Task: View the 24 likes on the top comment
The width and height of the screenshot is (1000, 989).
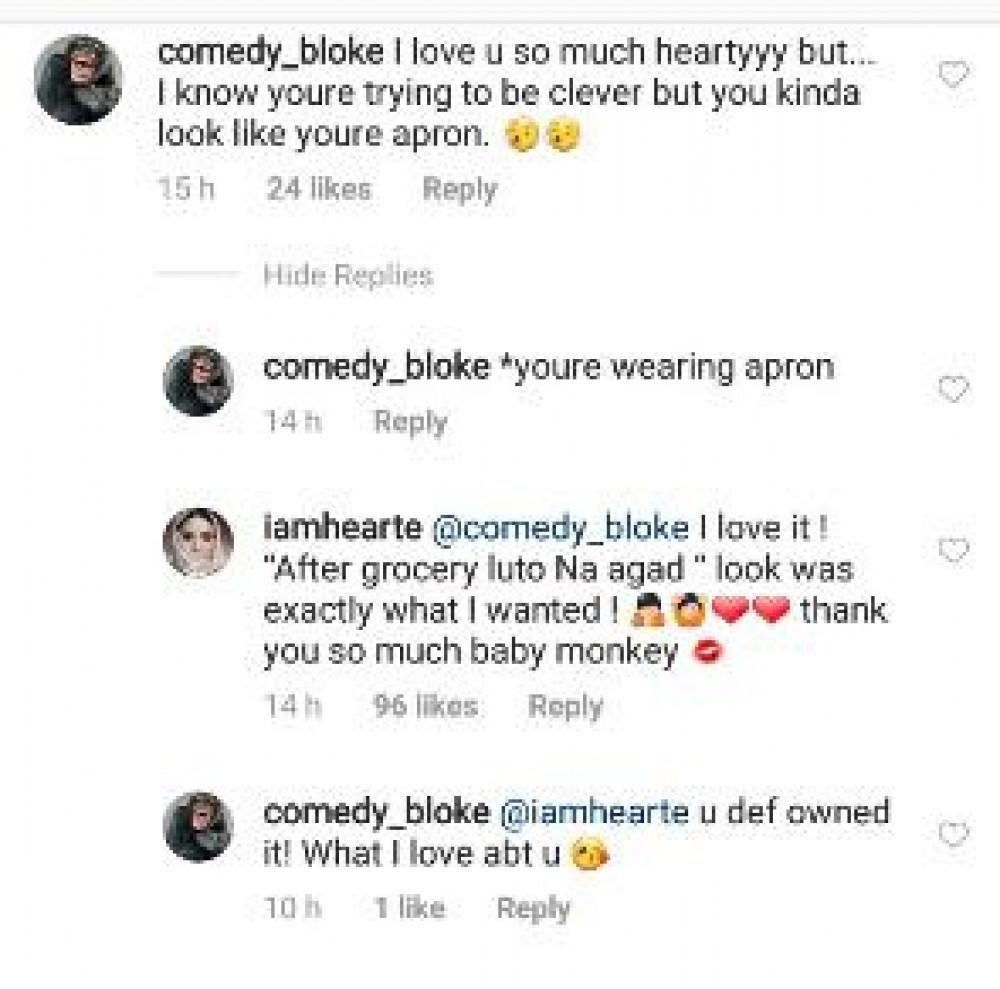Action: click(319, 189)
